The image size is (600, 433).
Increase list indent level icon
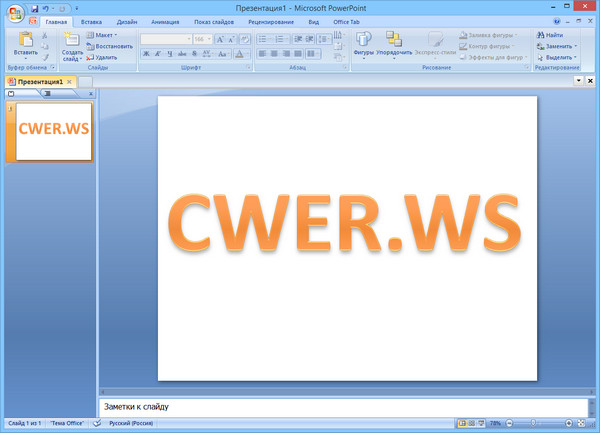pyautogui.click(x=309, y=39)
